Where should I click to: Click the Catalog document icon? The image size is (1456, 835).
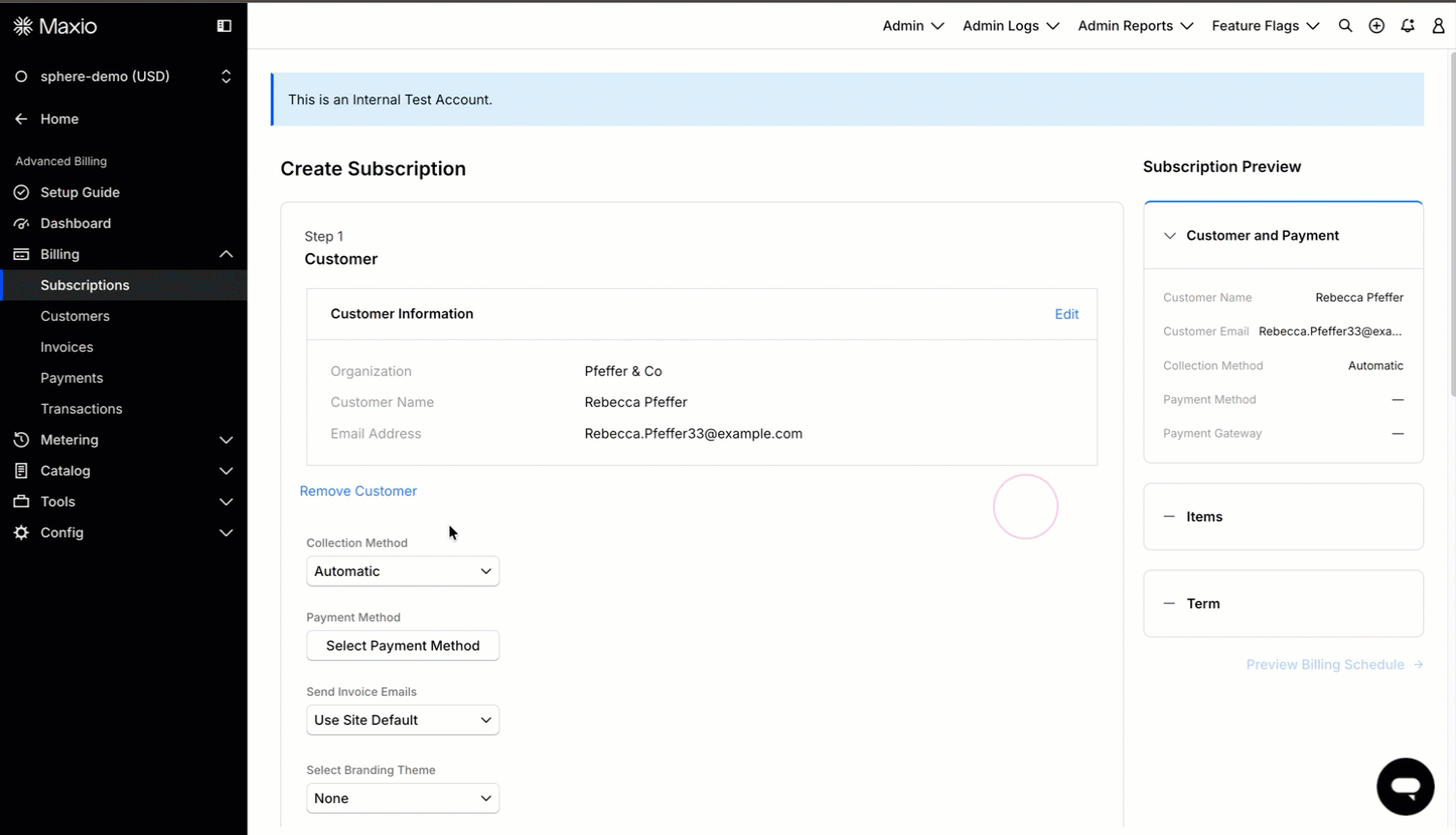click(21, 471)
